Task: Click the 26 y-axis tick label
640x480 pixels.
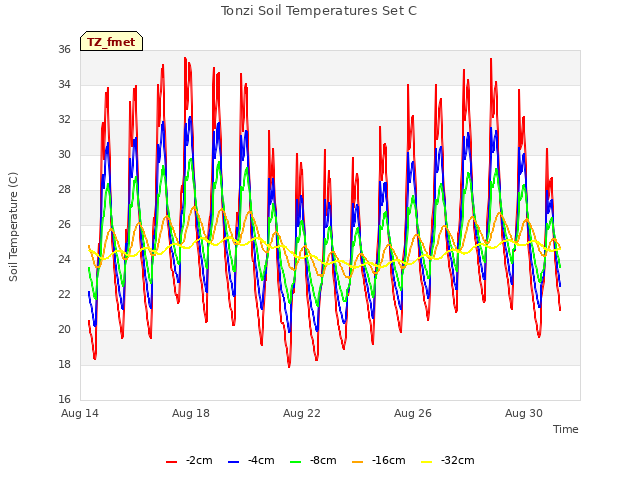Action: point(64,224)
